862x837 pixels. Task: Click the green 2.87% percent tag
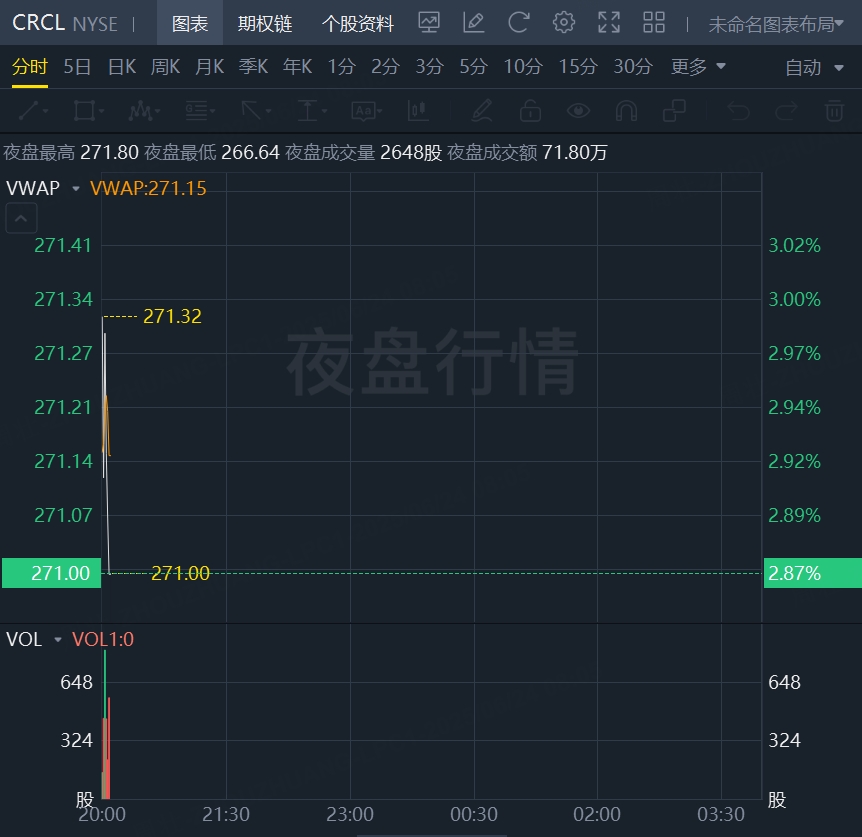click(813, 573)
